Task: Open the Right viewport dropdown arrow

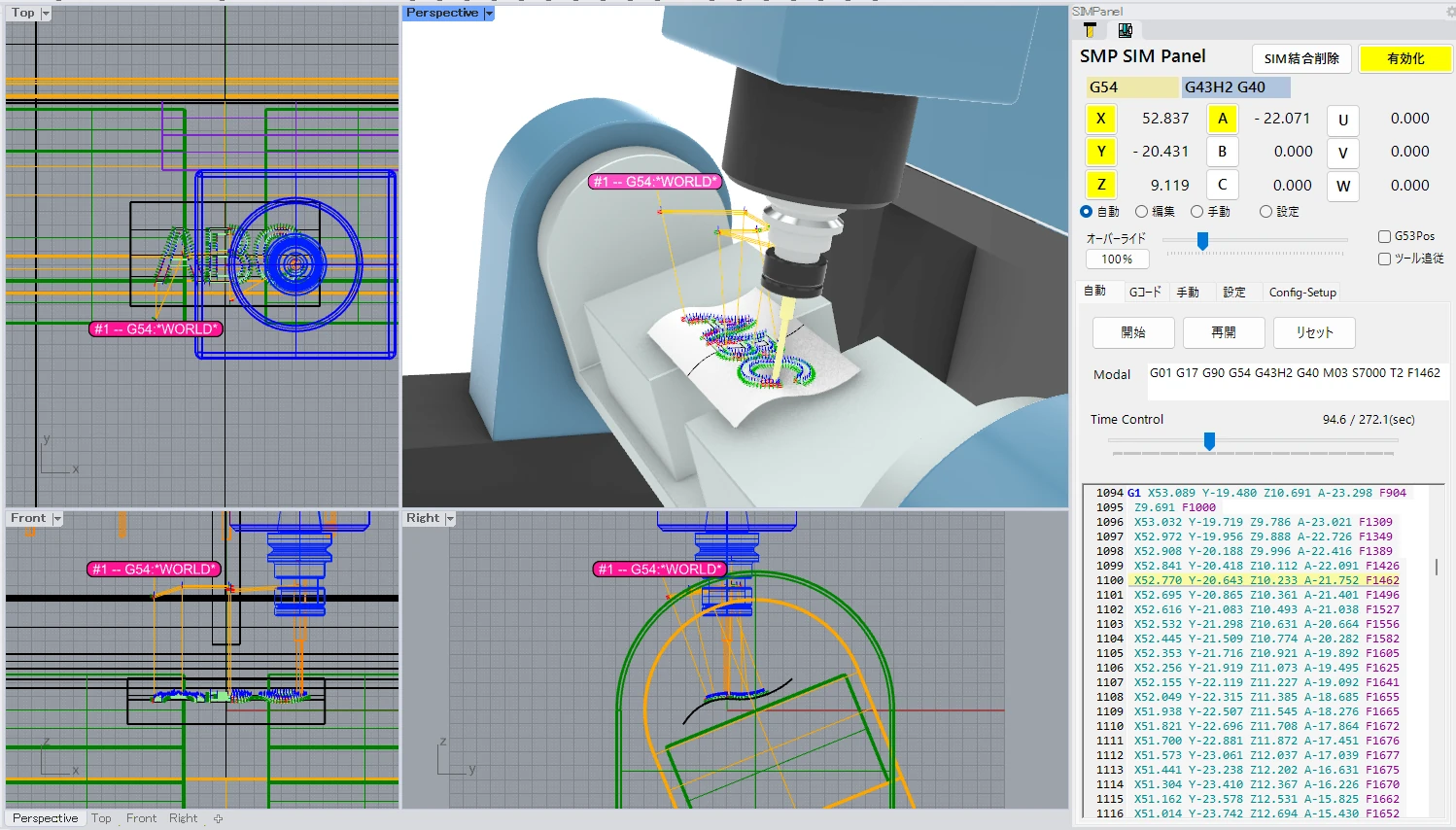Action: click(x=450, y=519)
